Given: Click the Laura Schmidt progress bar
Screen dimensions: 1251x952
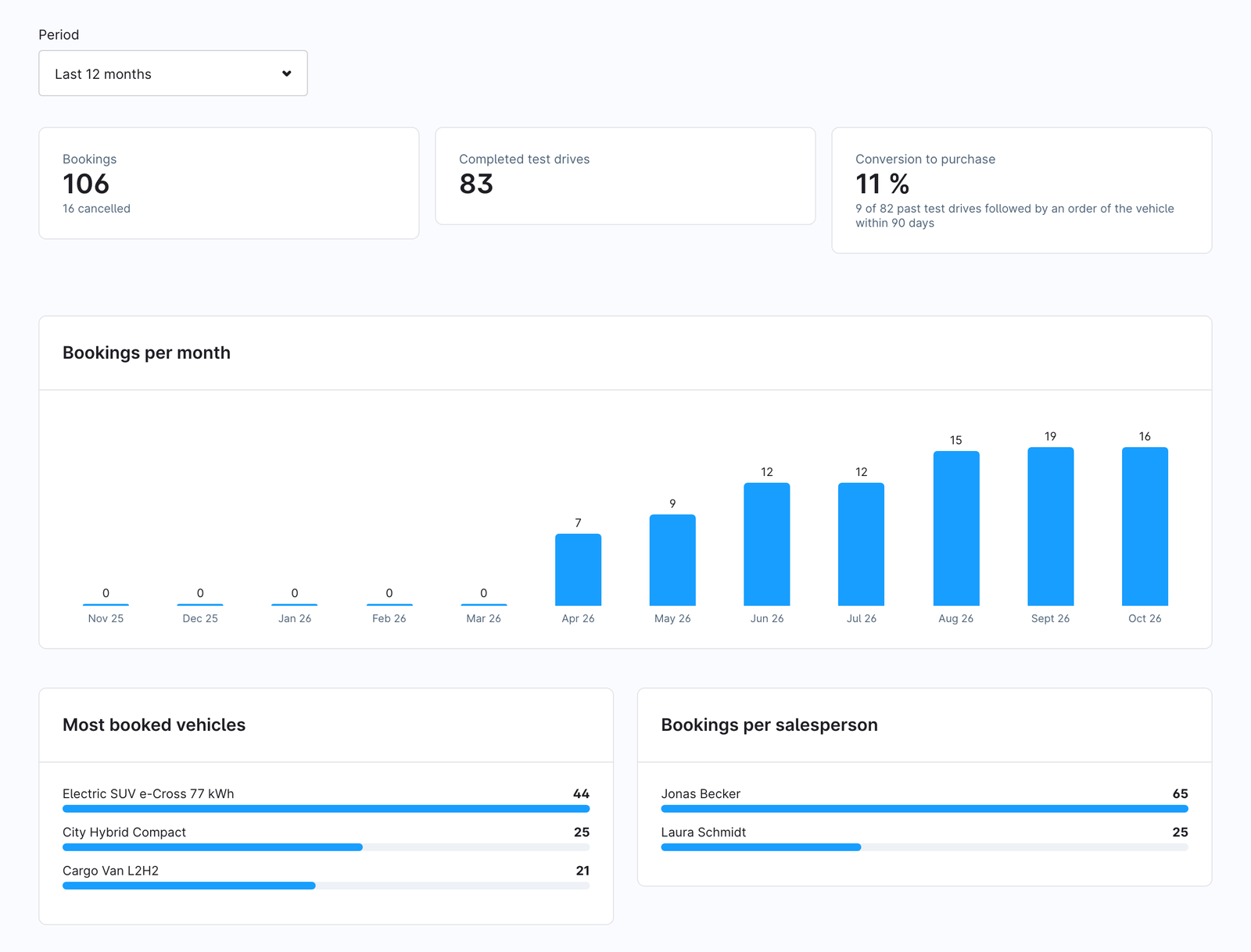Looking at the screenshot, I should tap(925, 847).
